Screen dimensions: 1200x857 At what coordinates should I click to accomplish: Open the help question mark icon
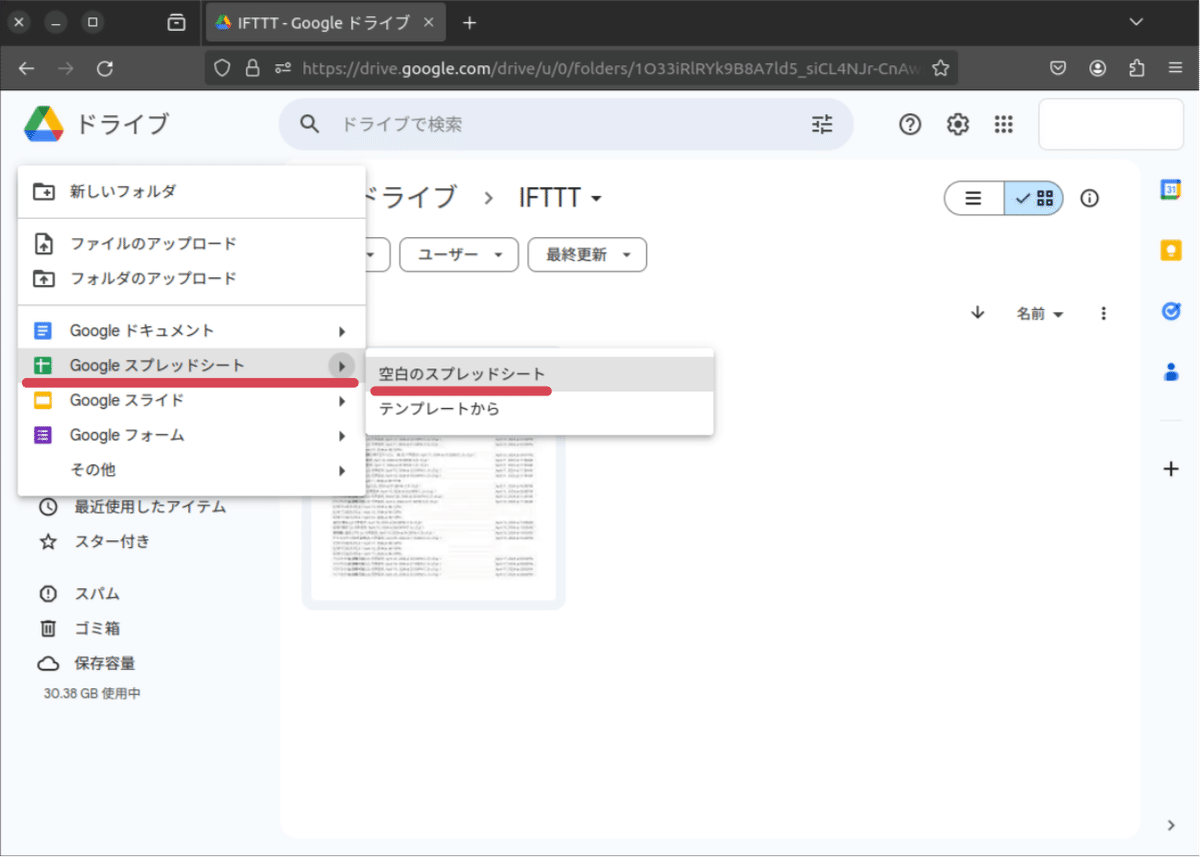[x=910, y=124]
